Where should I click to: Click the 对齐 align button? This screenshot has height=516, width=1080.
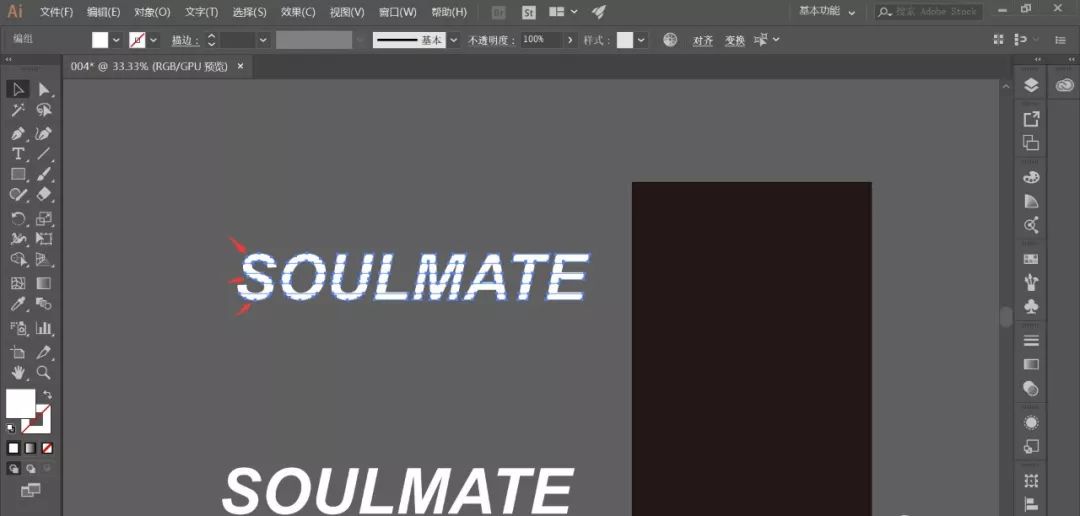(703, 40)
